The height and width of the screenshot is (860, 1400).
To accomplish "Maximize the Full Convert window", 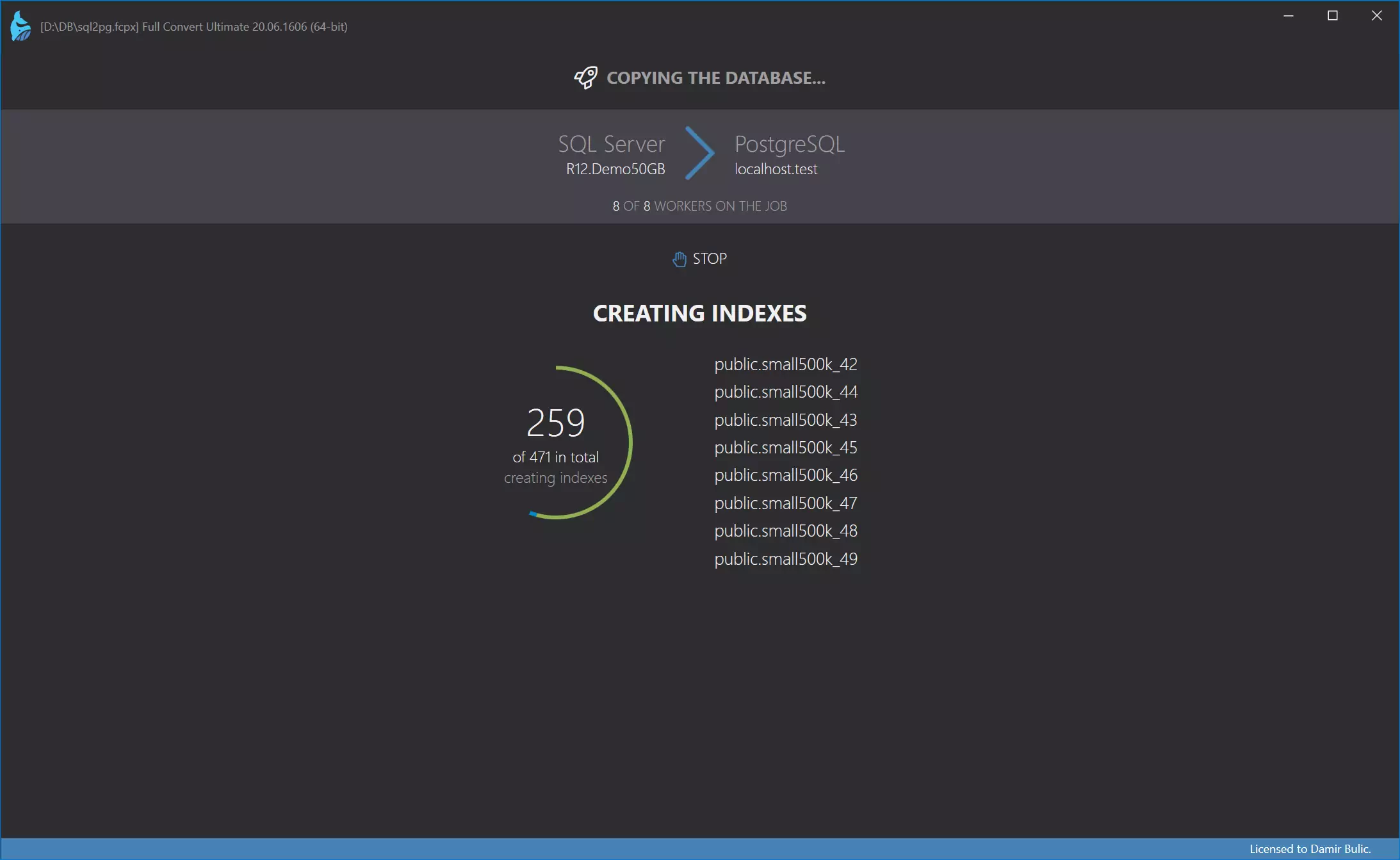I will [x=1332, y=16].
